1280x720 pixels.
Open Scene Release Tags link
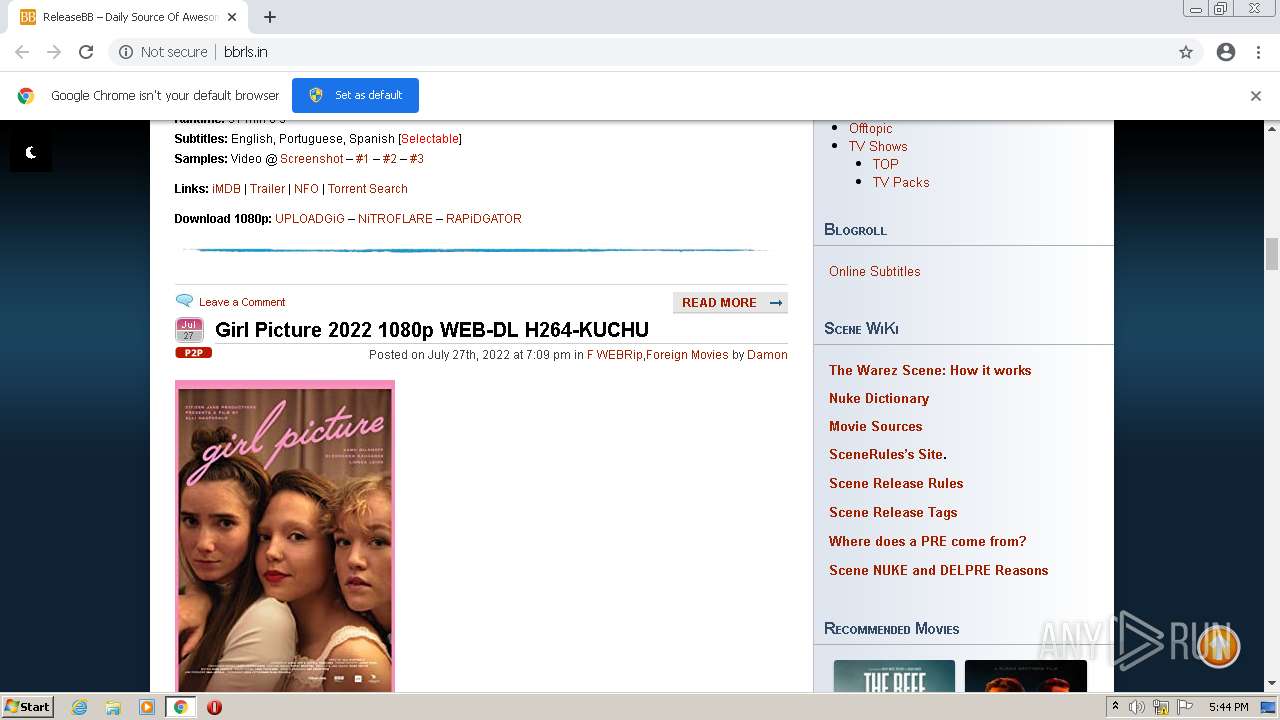tap(893, 512)
